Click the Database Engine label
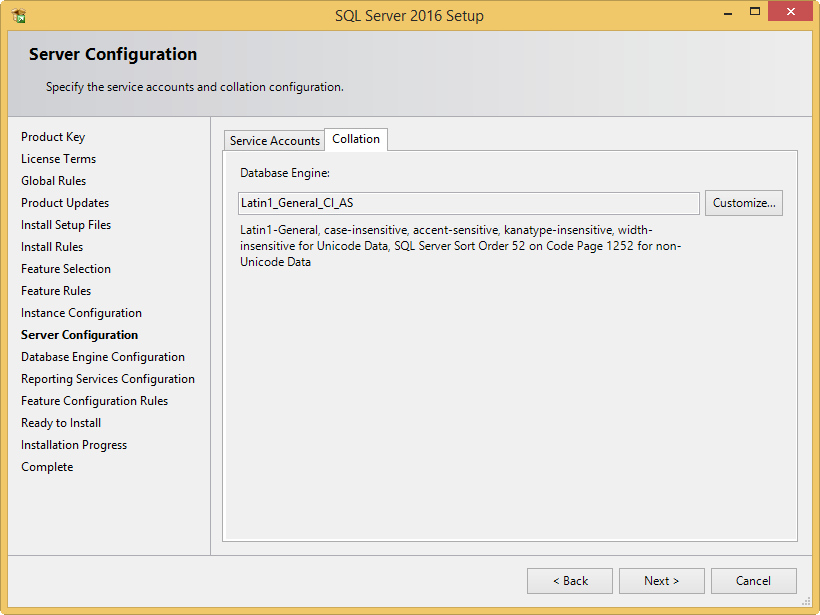The width and height of the screenshot is (820, 615). click(285, 173)
